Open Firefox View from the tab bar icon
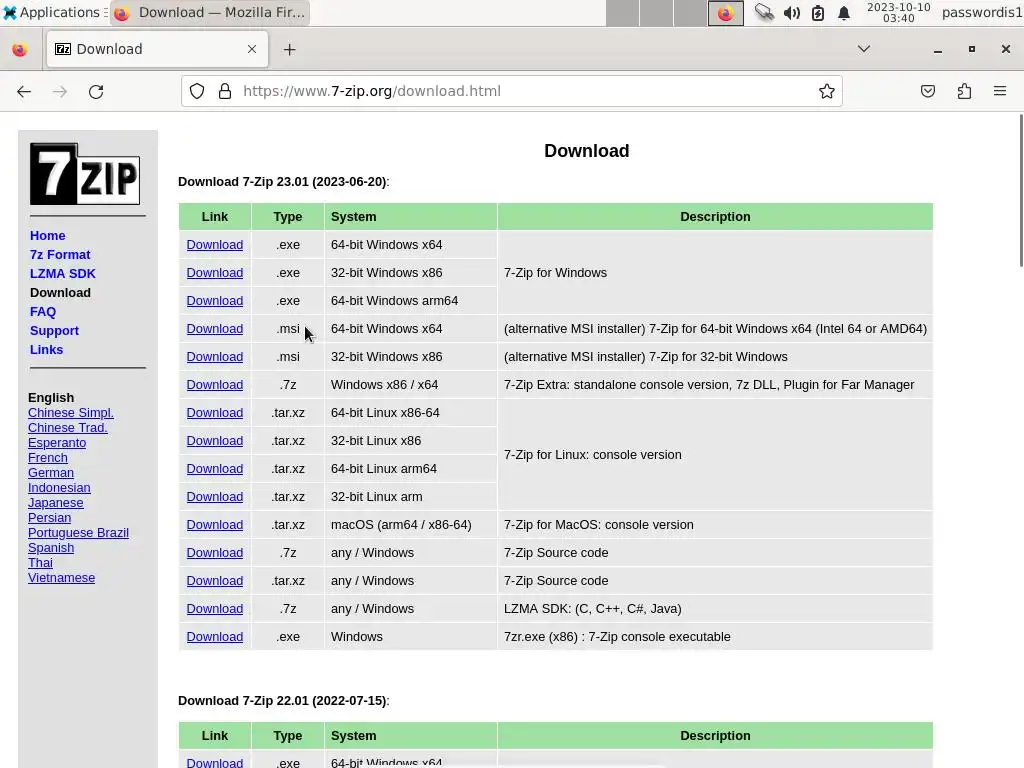This screenshot has height=768, width=1024. (x=20, y=50)
